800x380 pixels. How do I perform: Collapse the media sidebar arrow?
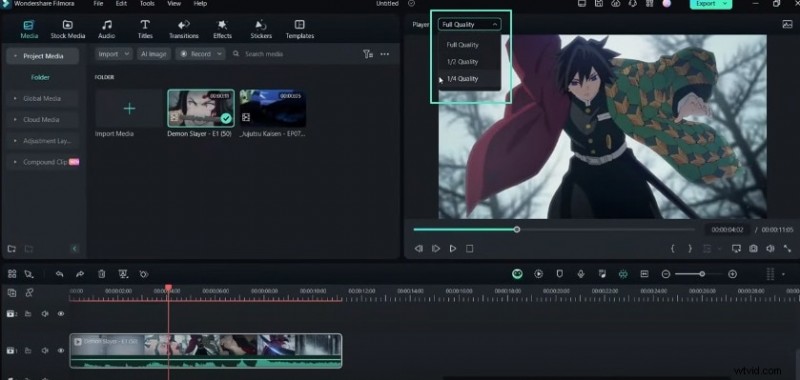74,248
